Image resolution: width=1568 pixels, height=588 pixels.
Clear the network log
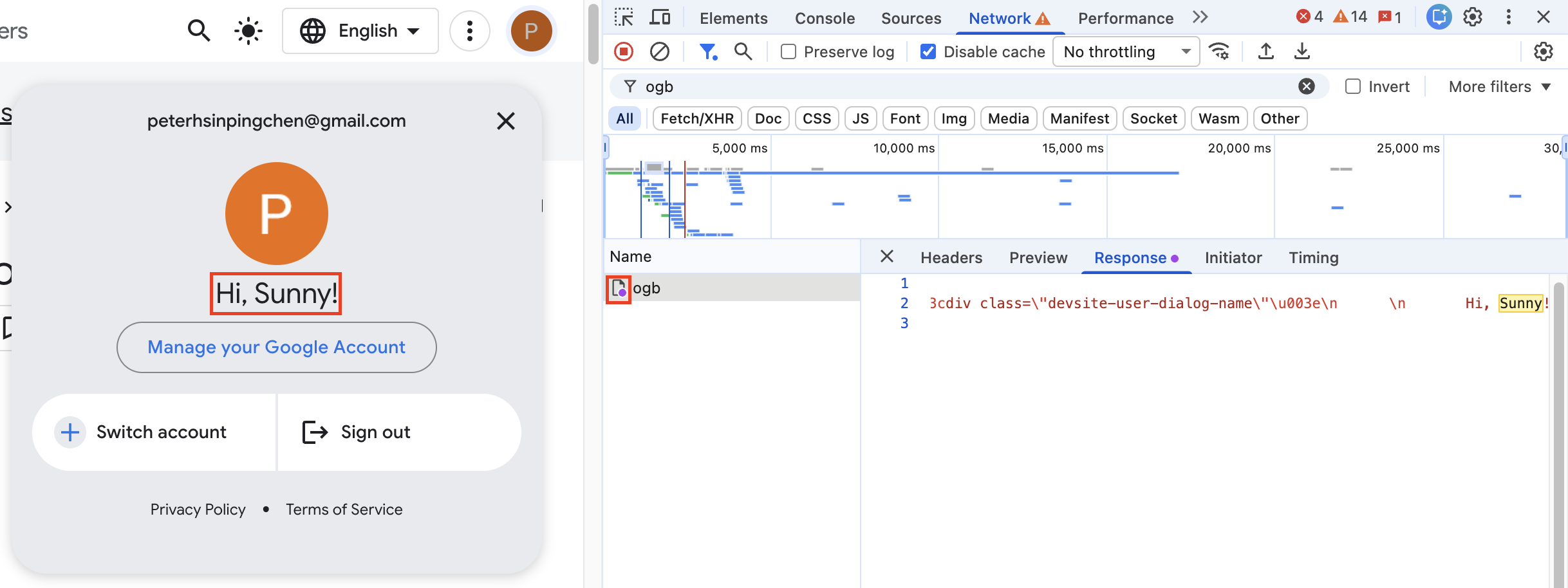tap(660, 51)
